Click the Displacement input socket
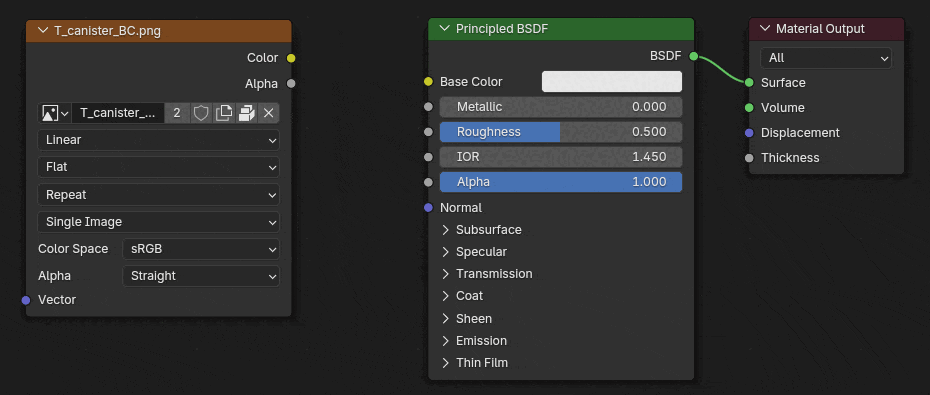 click(x=750, y=133)
